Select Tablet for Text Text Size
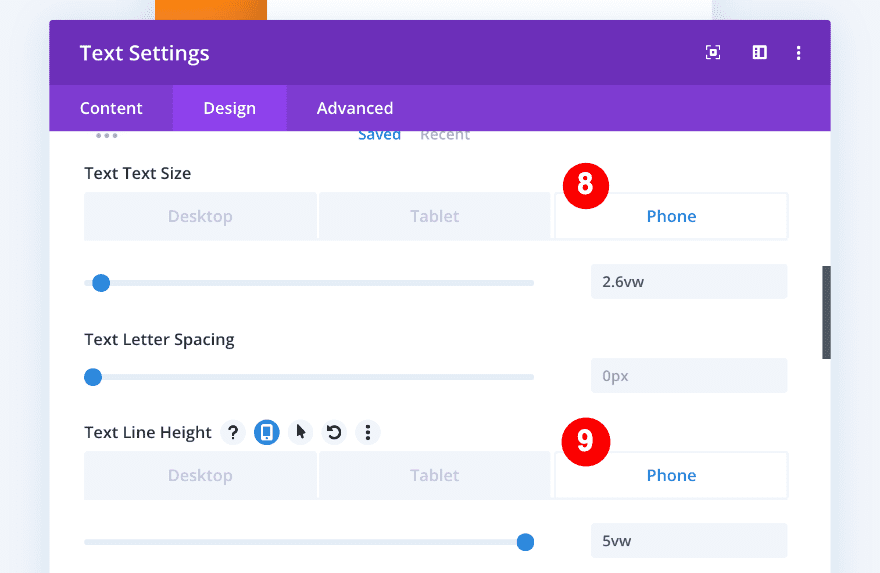Viewport: 880px width, 573px height. pos(434,216)
